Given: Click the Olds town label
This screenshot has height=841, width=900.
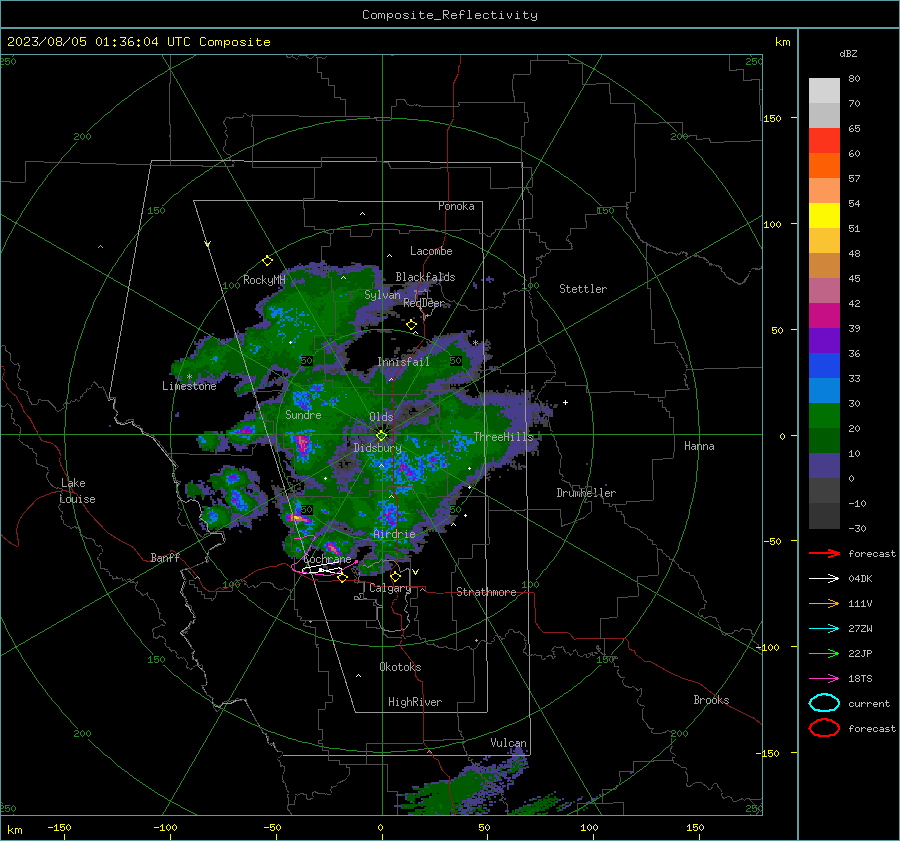Looking at the screenshot, I should [x=381, y=417].
